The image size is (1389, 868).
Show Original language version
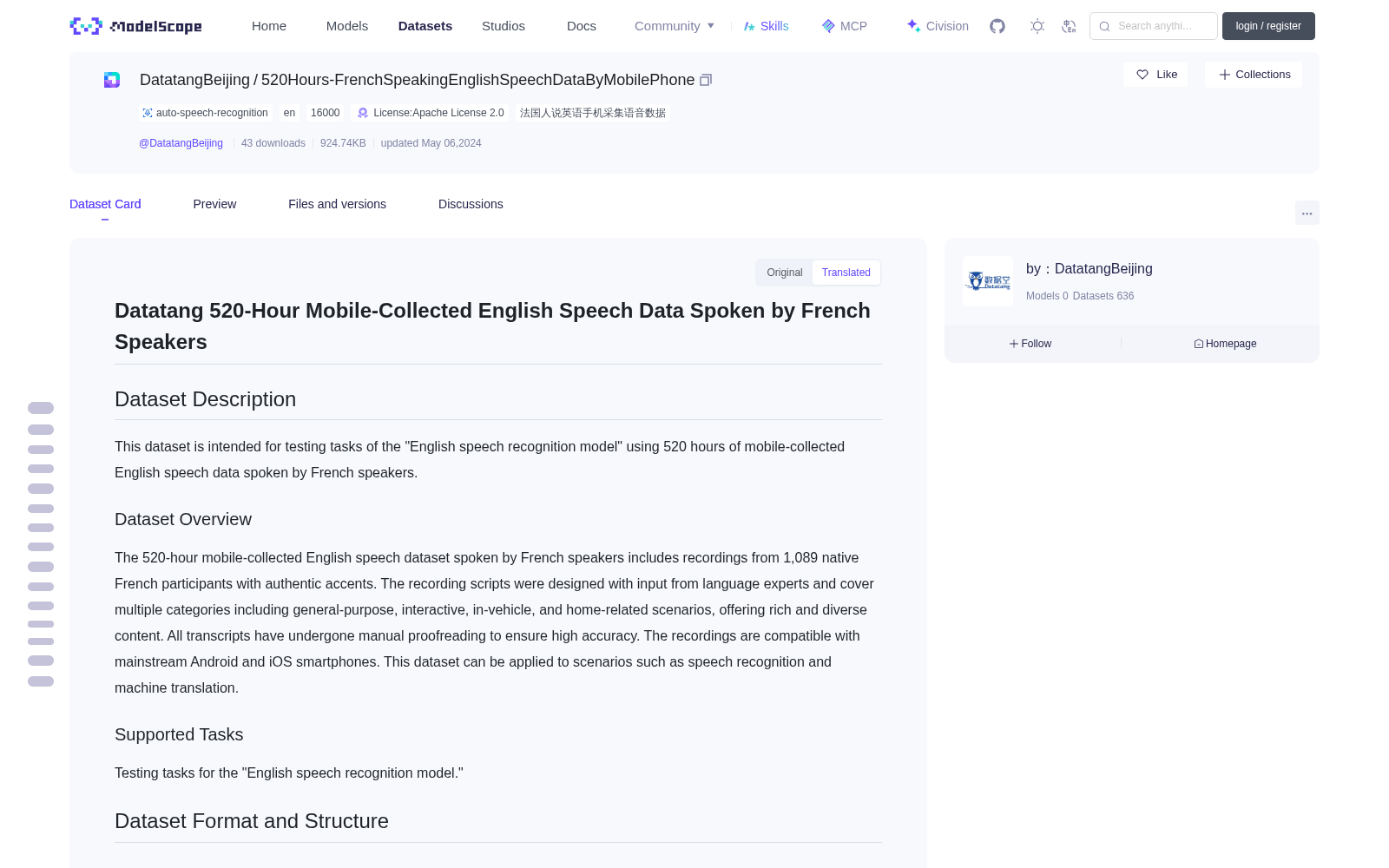(785, 273)
